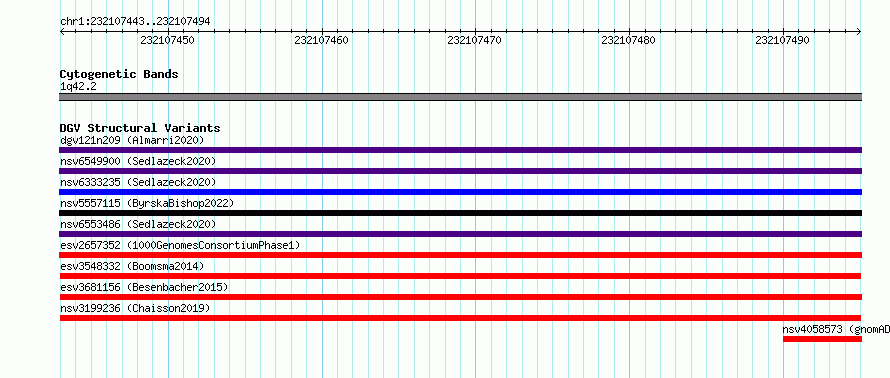This screenshot has width=890, height=378.
Task: Click the "esv3681156 (Besenbacher2015)" label
Action: 144,287
